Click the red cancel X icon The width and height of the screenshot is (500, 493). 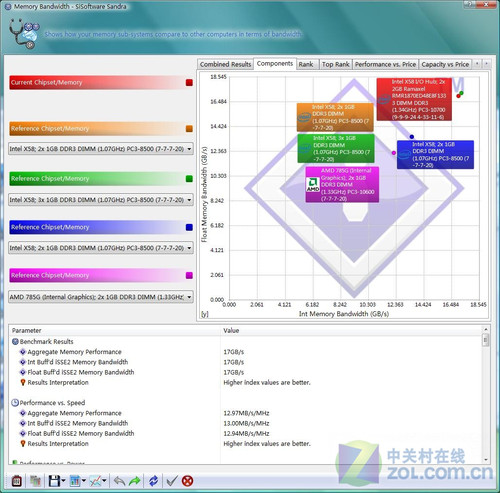point(188,481)
